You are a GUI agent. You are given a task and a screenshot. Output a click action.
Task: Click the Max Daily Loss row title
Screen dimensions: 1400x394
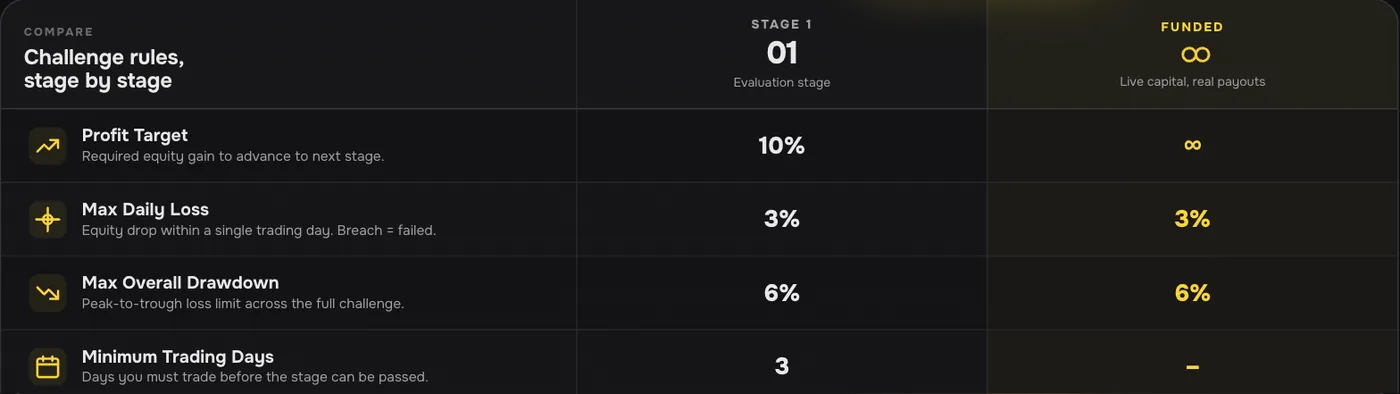click(x=145, y=209)
